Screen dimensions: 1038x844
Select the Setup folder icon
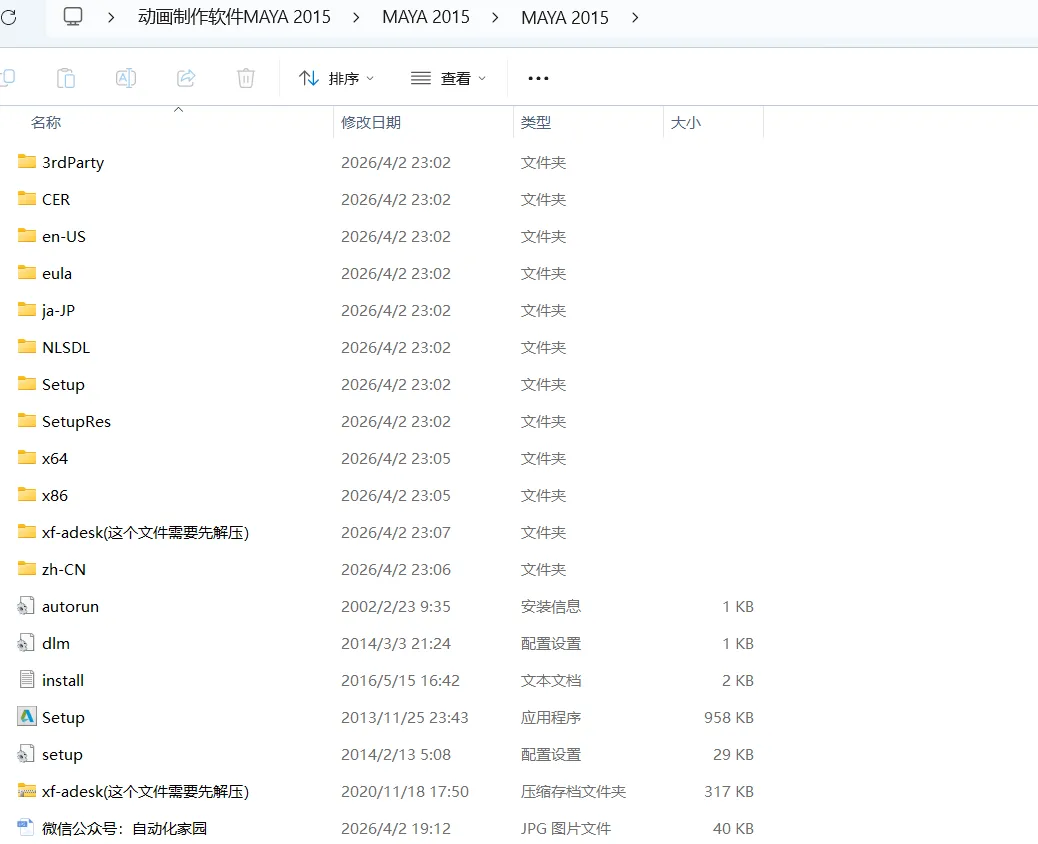(26, 384)
